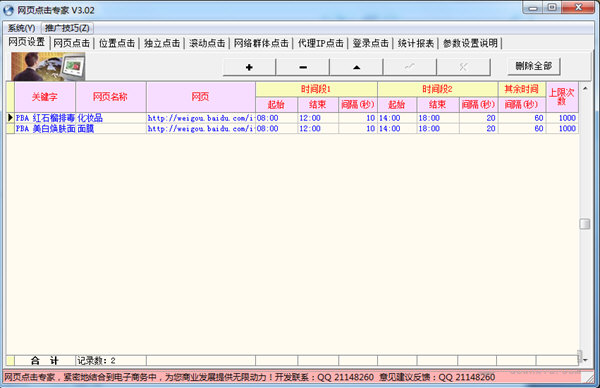This screenshot has width=600, height=388.
Task: Click the 网页 column header
Action: tap(201, 97)
